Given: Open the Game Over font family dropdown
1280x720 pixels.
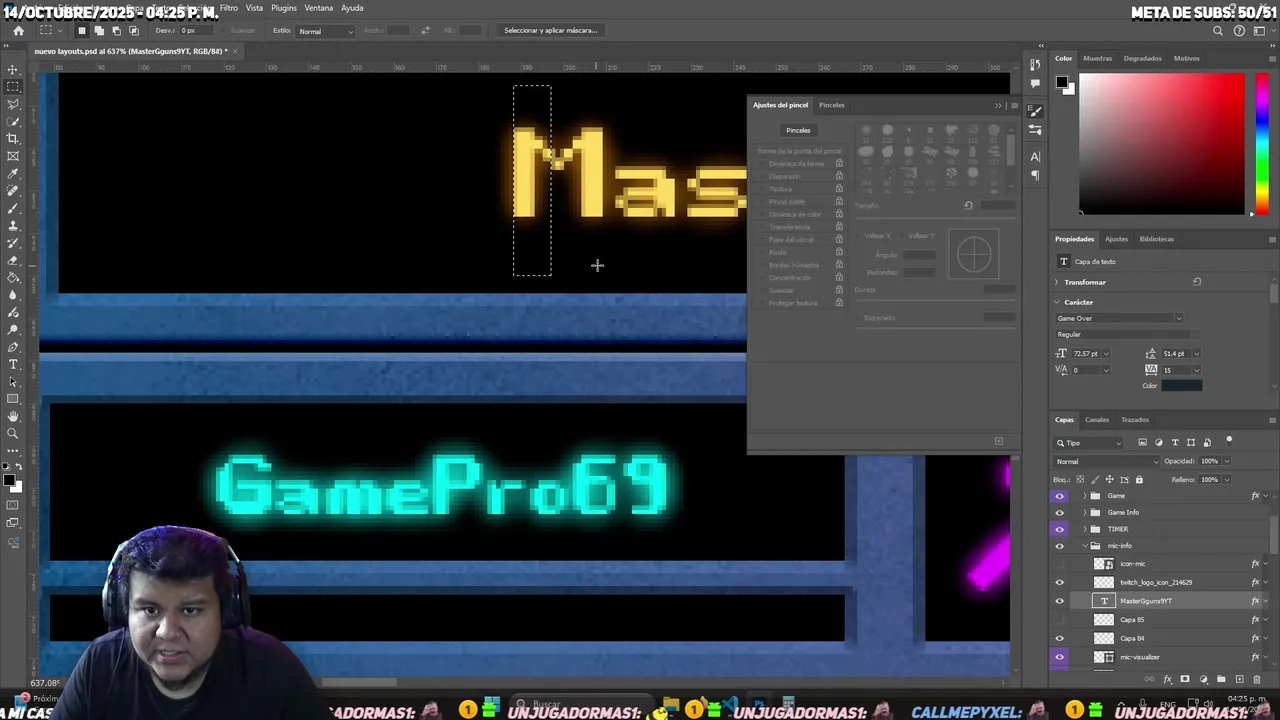Looking at the screenshot, I should pyautogui.click(x=1119, y=318).
